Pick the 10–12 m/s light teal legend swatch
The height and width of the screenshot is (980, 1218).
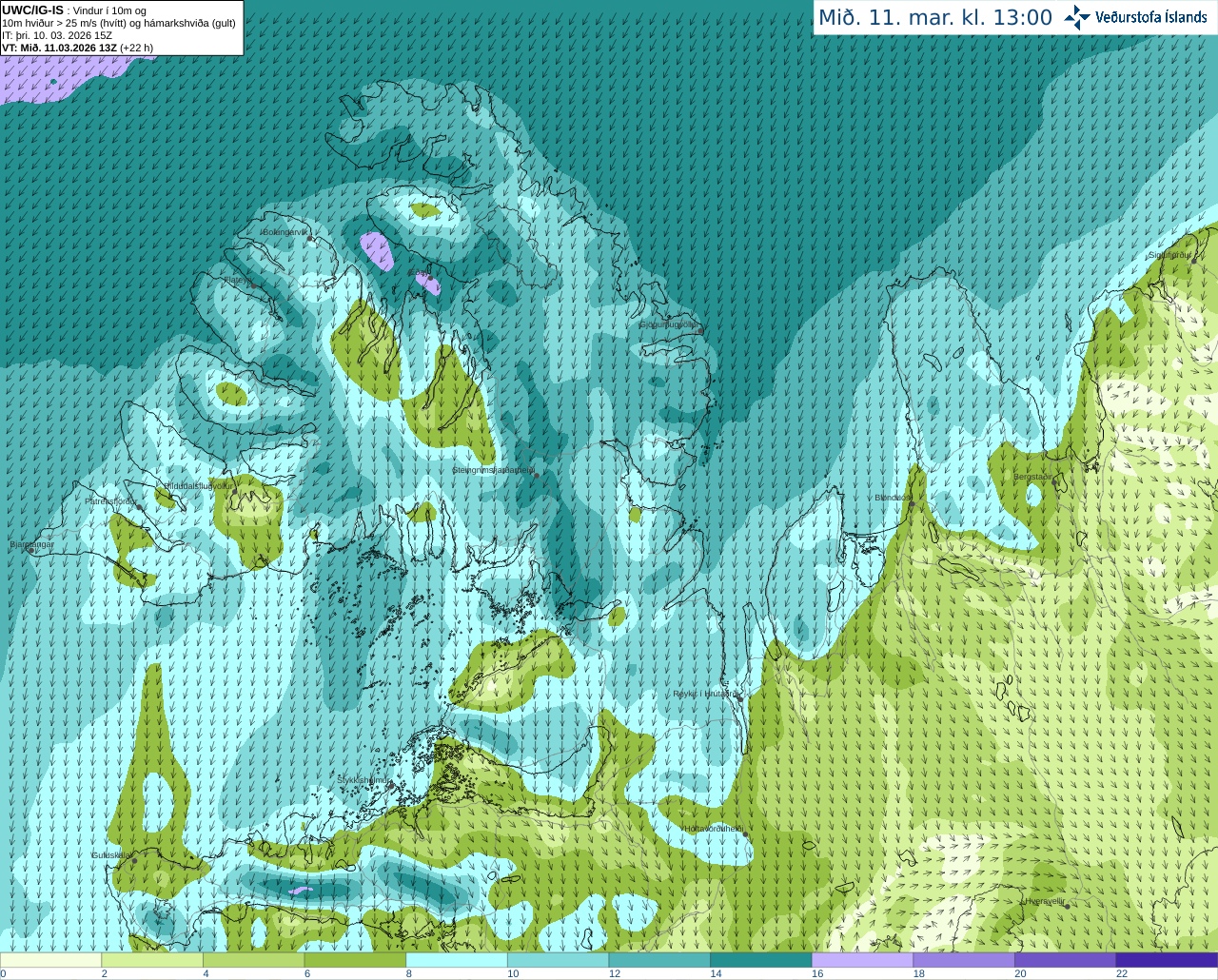point(558,960)
